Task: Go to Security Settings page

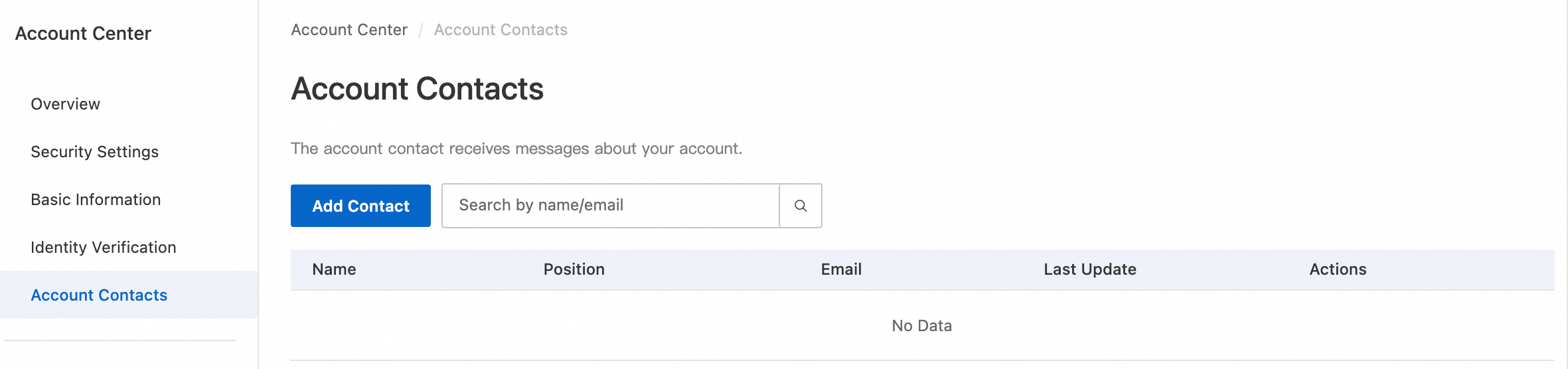Action: pyautogui.click(x=95, y=152)
